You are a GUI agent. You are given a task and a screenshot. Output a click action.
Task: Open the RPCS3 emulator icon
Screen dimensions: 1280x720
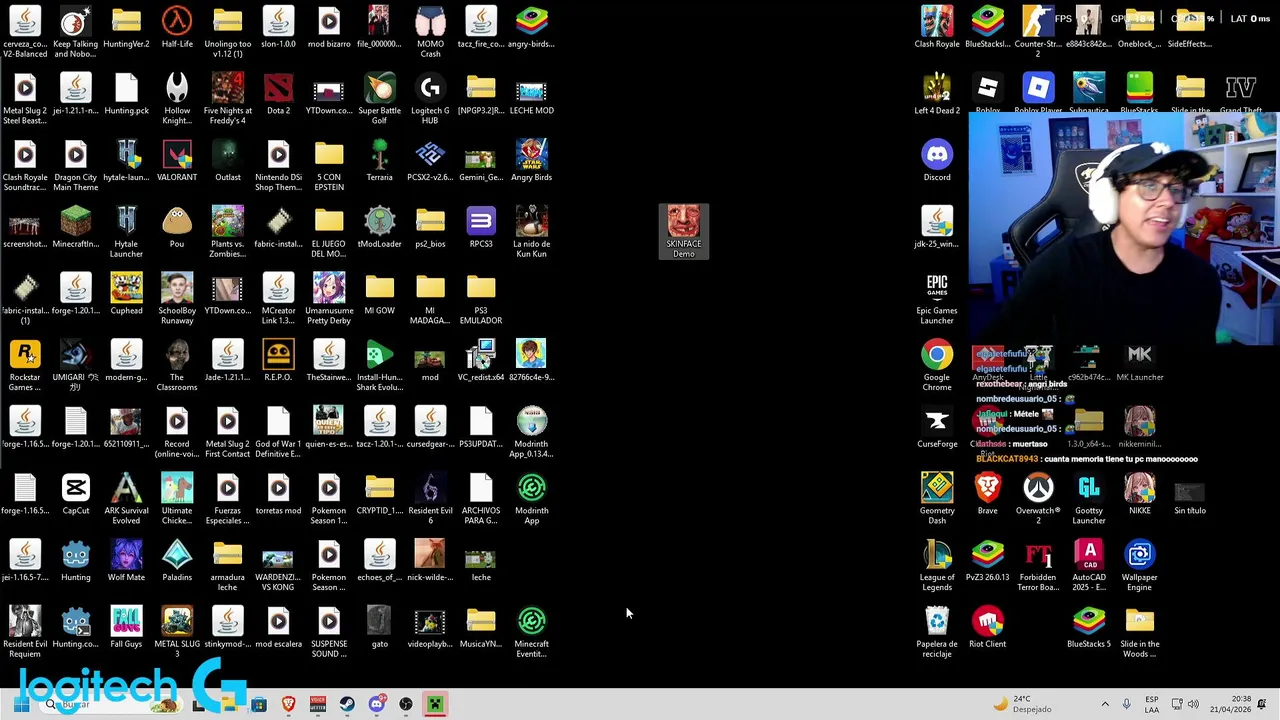tap(481, 228)
